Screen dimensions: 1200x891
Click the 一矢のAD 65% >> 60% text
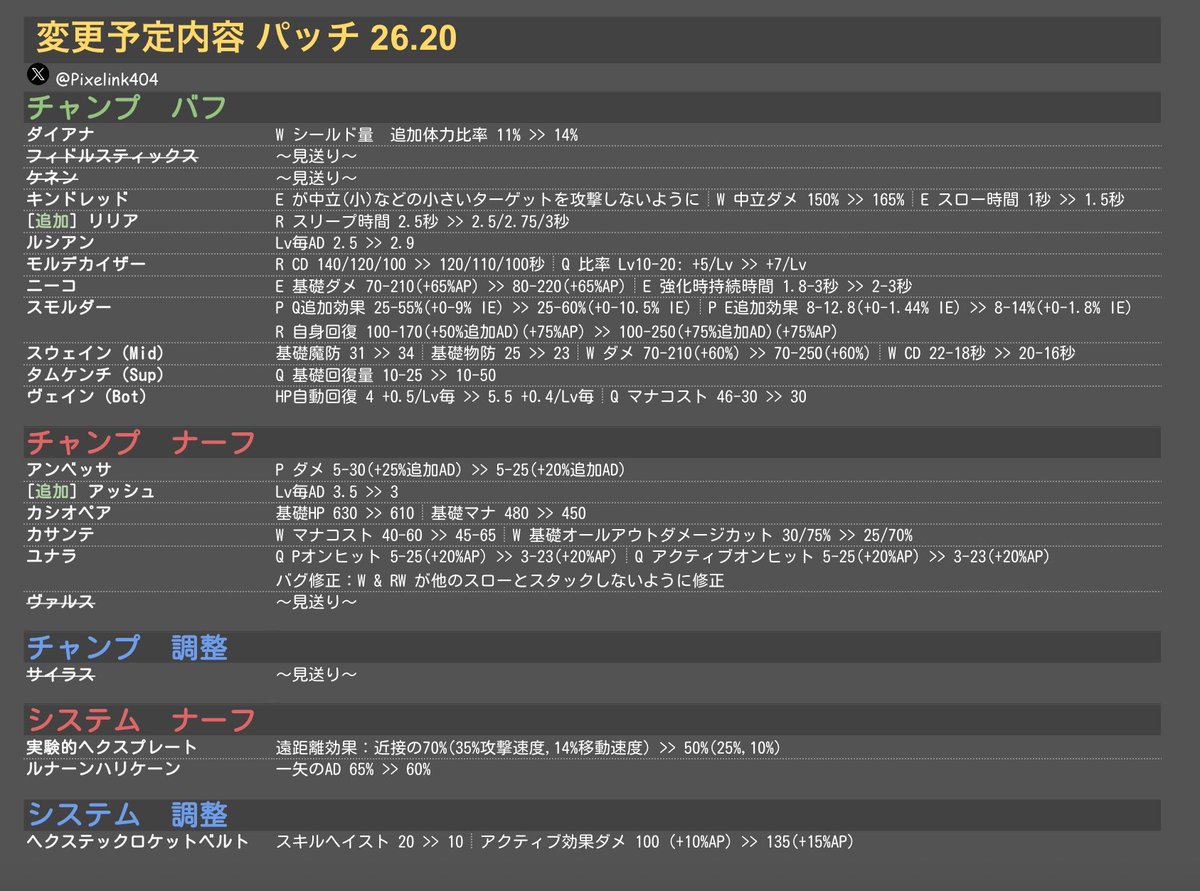pyautogui.click(x=353, y=769)
